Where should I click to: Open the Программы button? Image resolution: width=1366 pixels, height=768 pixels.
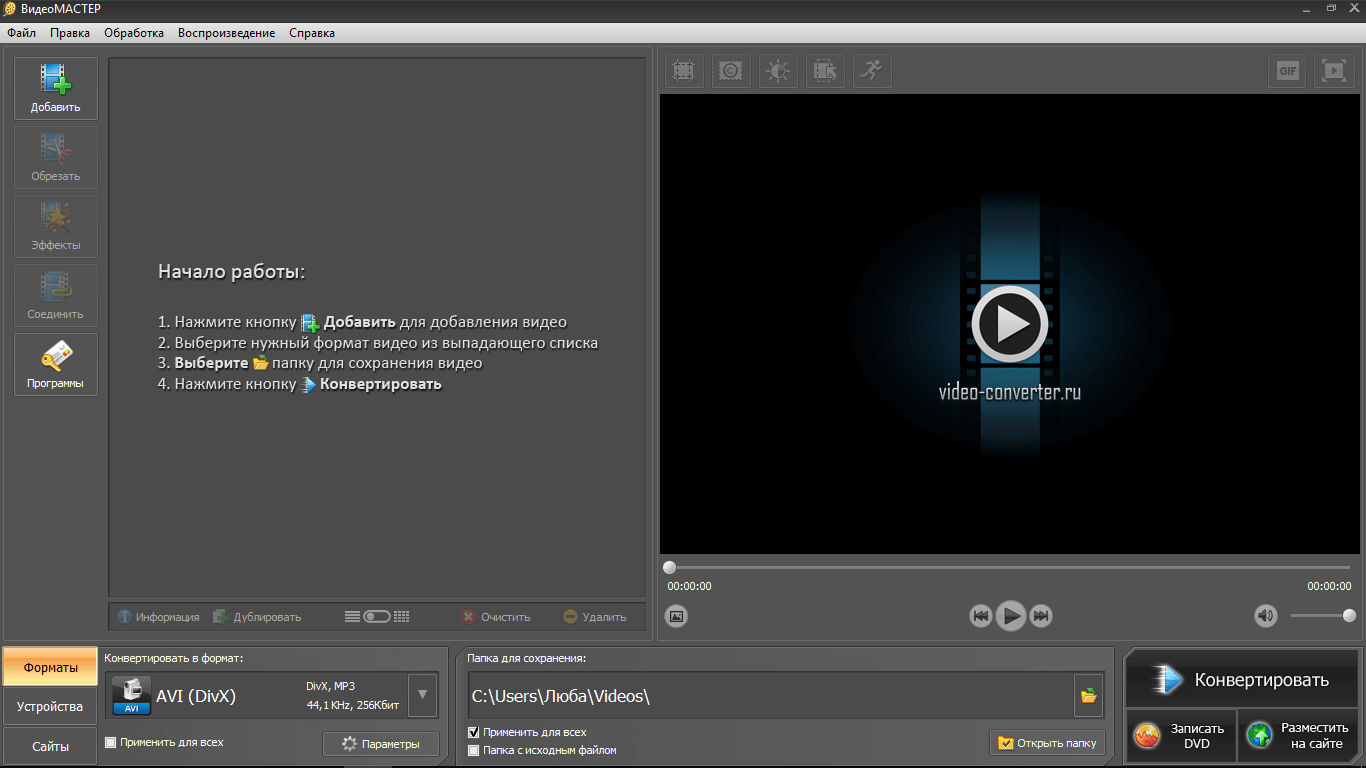56,365
